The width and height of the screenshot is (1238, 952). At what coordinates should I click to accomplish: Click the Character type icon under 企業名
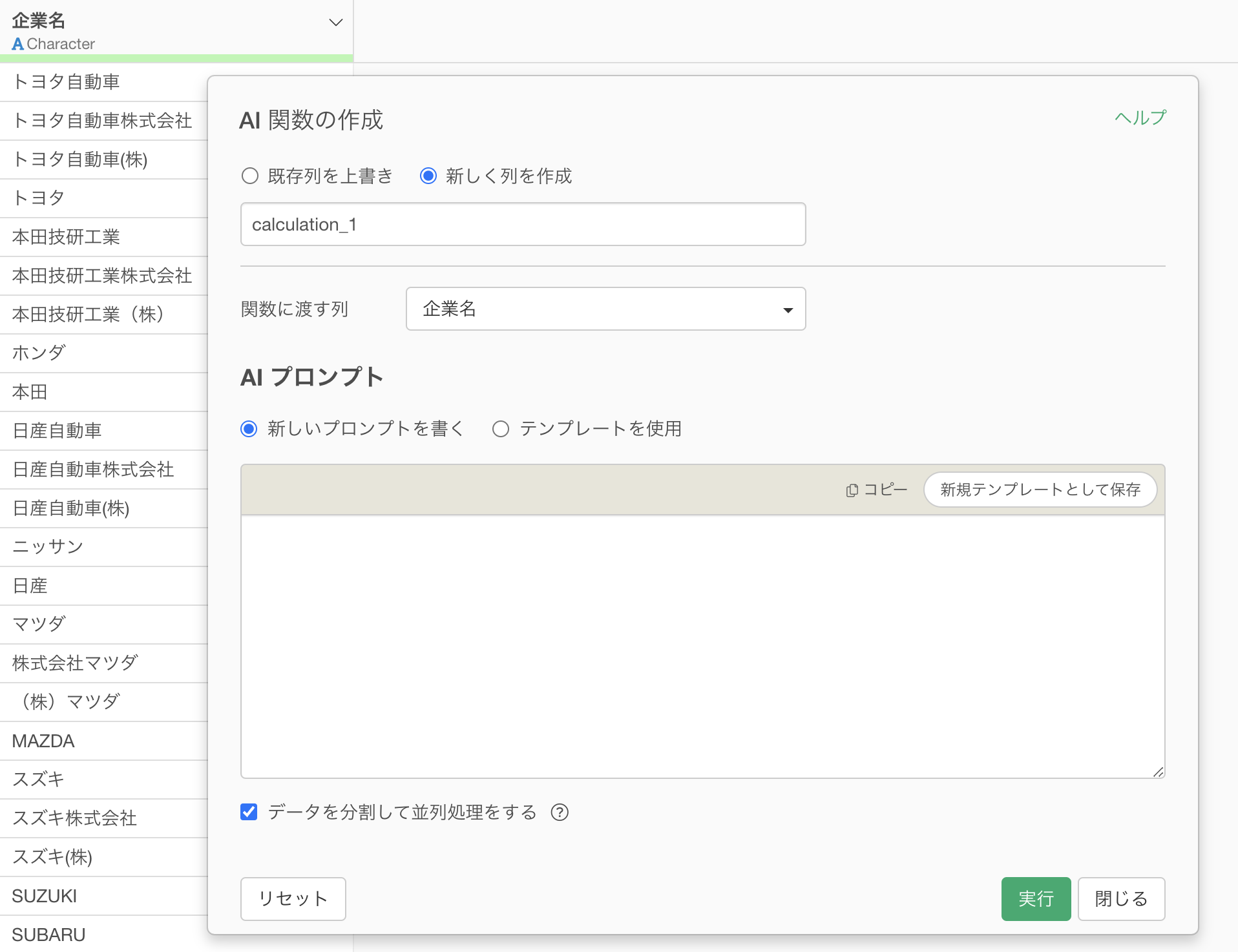click(x=17, y=44)
